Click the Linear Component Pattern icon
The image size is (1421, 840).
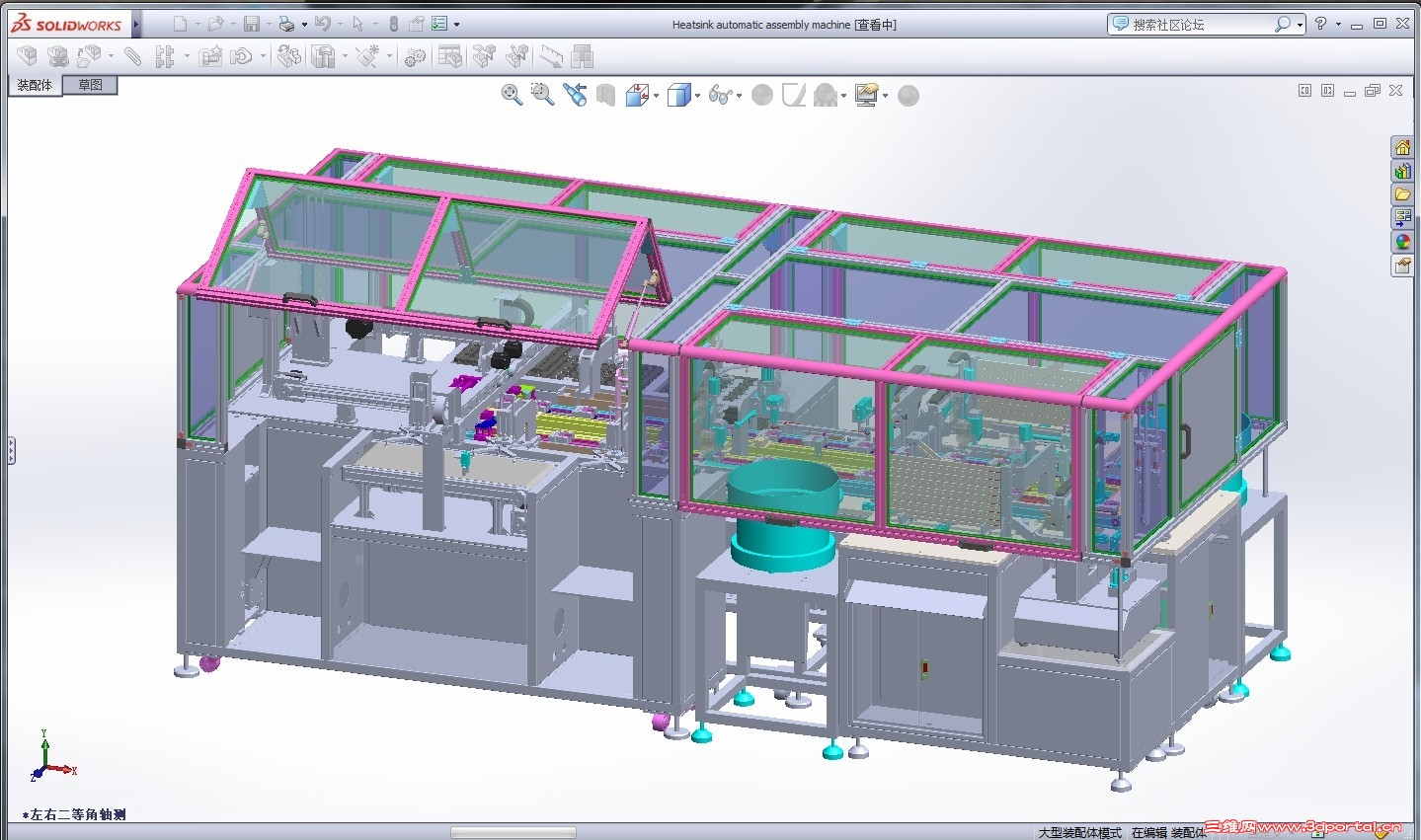pyautogui.click(x=164, y=57)
